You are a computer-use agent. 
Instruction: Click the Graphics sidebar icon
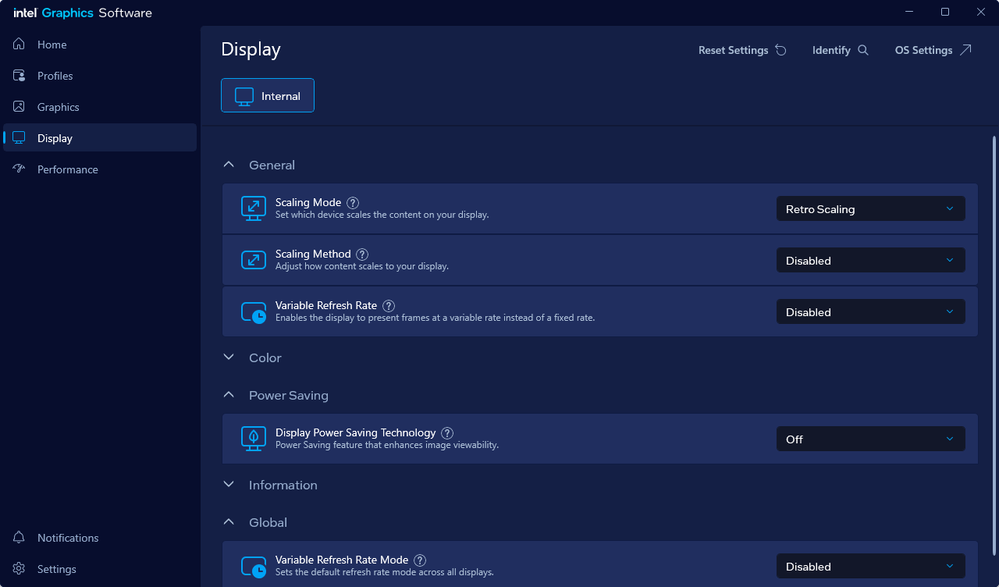click(19, 106)
